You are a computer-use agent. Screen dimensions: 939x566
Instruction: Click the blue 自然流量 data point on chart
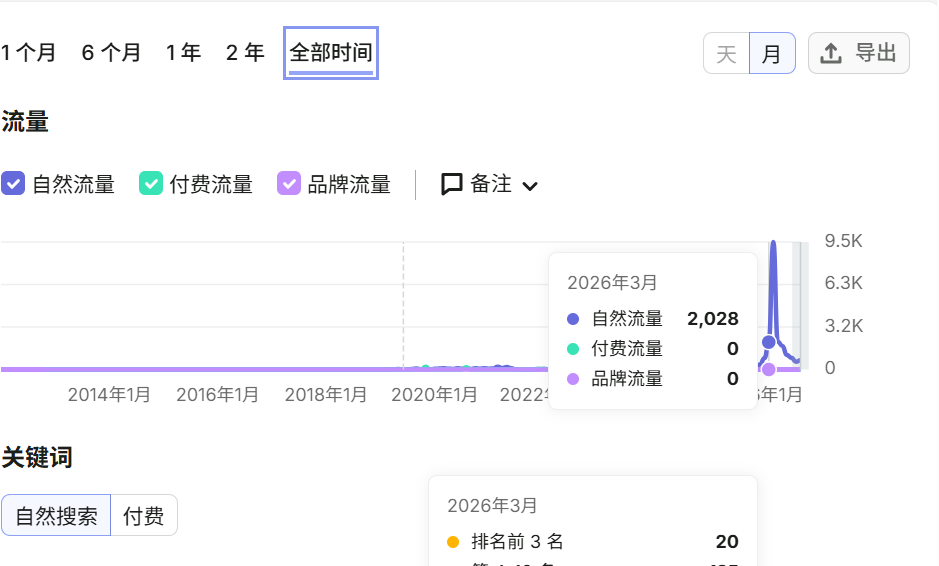click(x=768, y=342)
